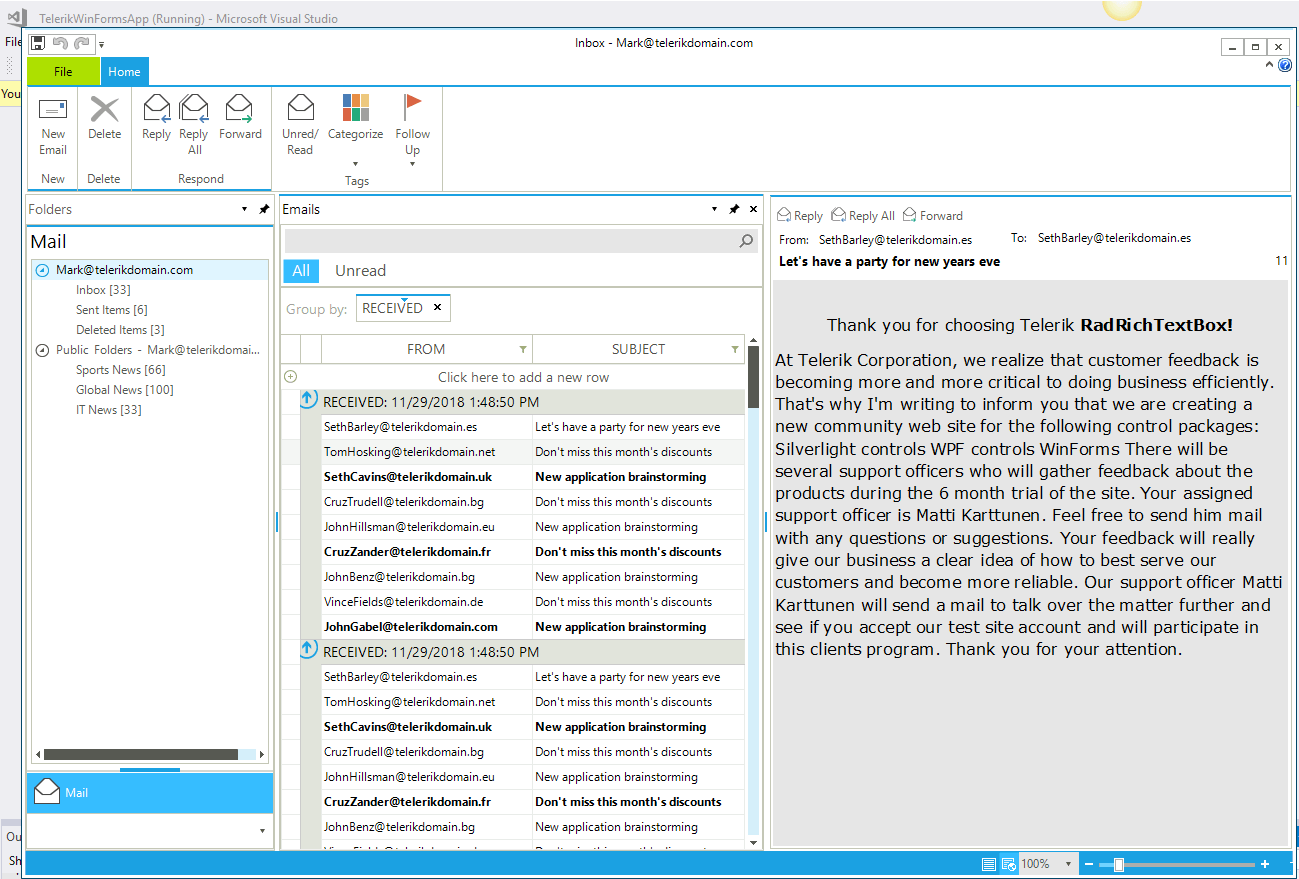Open the 100% zoom dropdown

click(x=1068, y=864)
